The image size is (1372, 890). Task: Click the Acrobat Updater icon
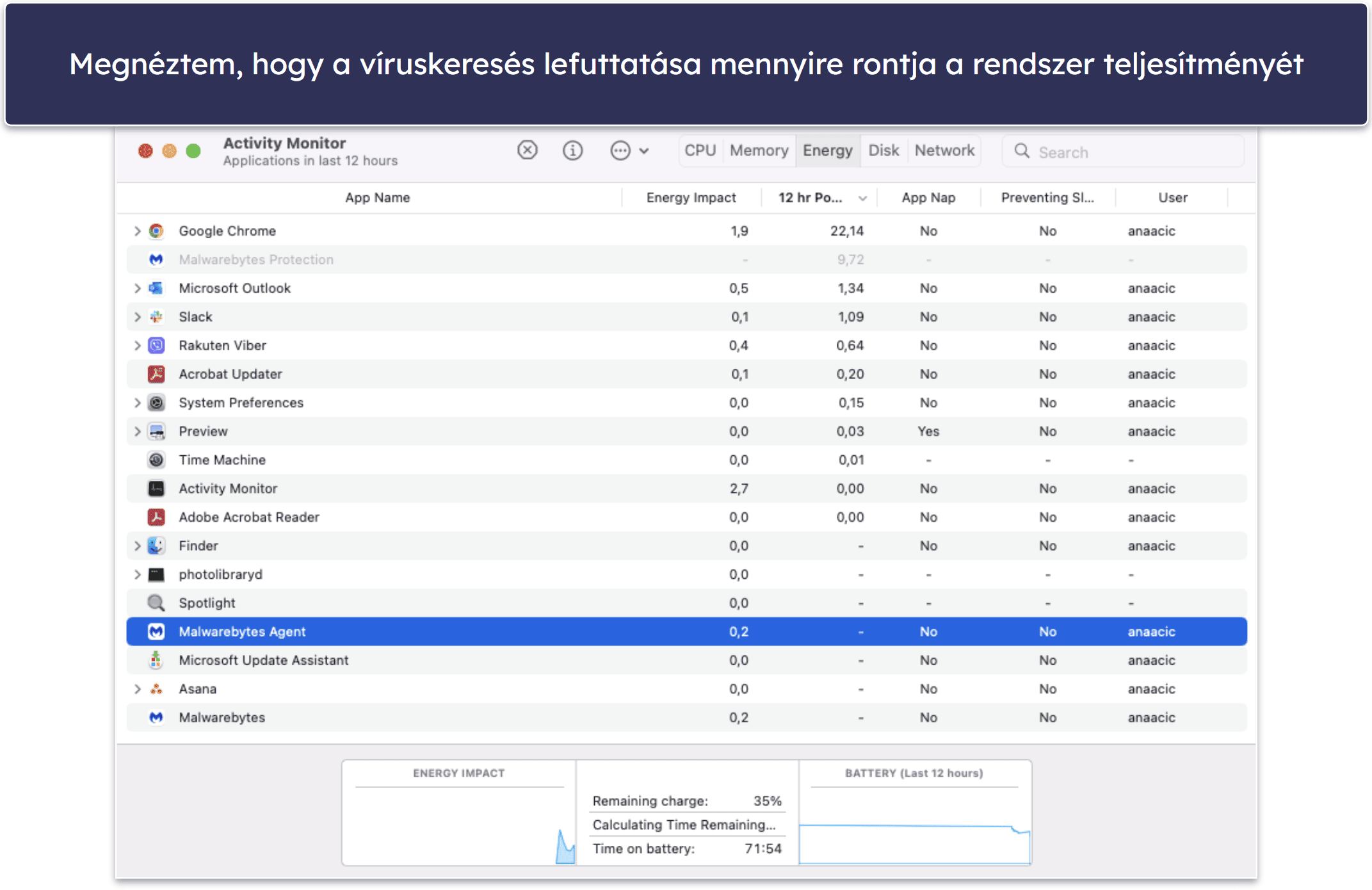[156, 374]
